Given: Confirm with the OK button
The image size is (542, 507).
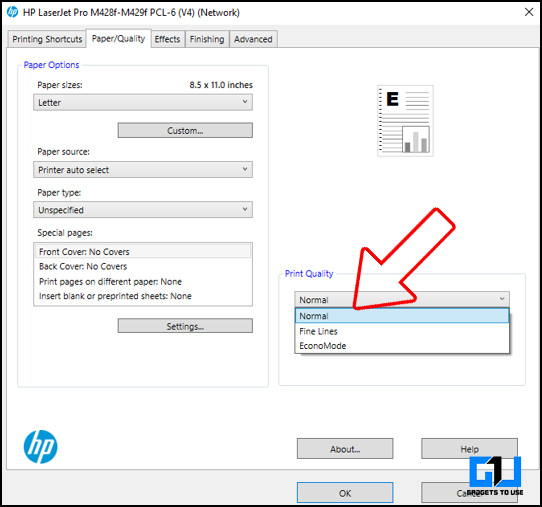Looking at the screenshot, I should [x=345, y=492].
